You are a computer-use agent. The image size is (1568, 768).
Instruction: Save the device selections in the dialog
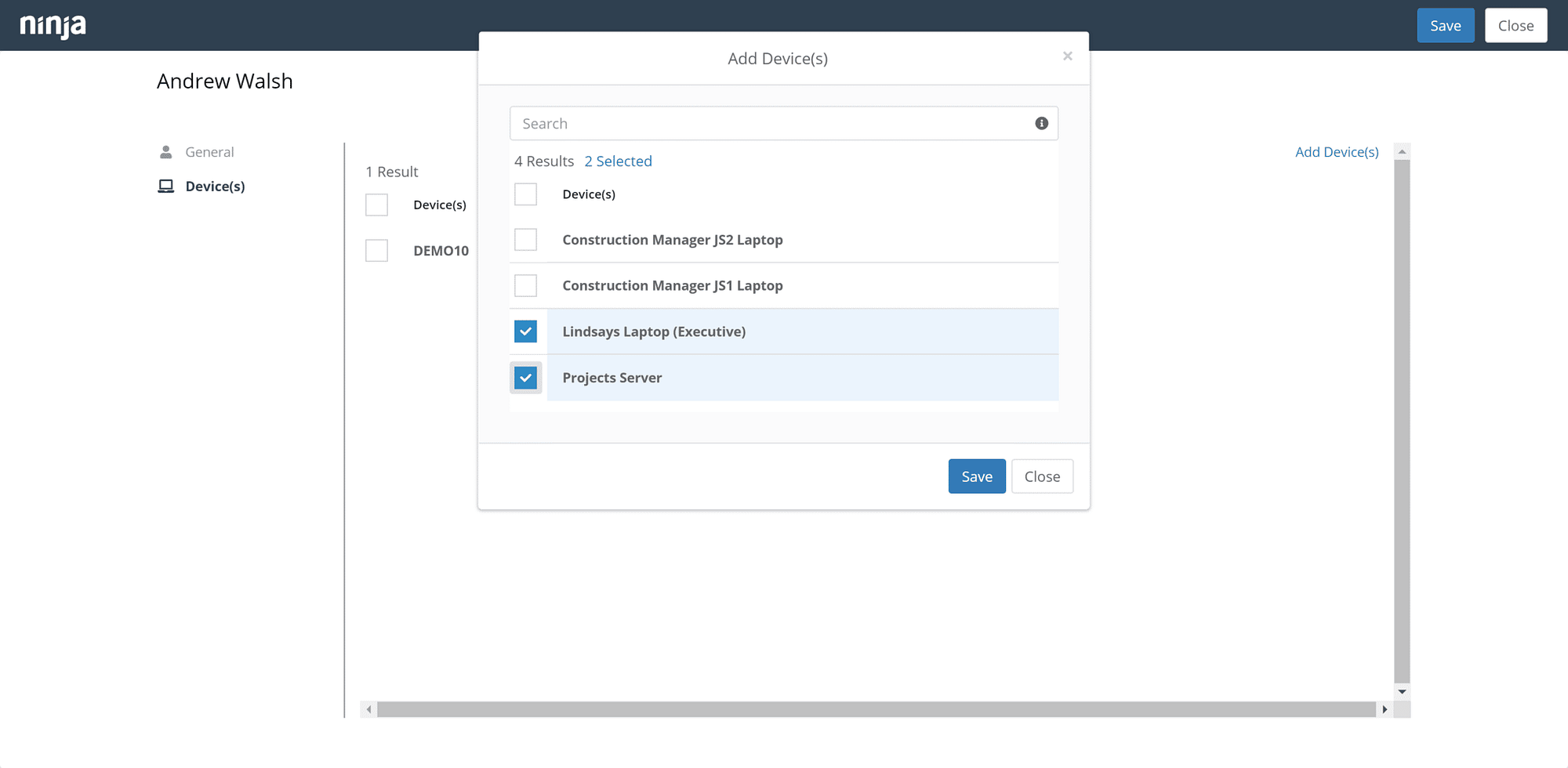pyautogui.click(x=976, y=476)
